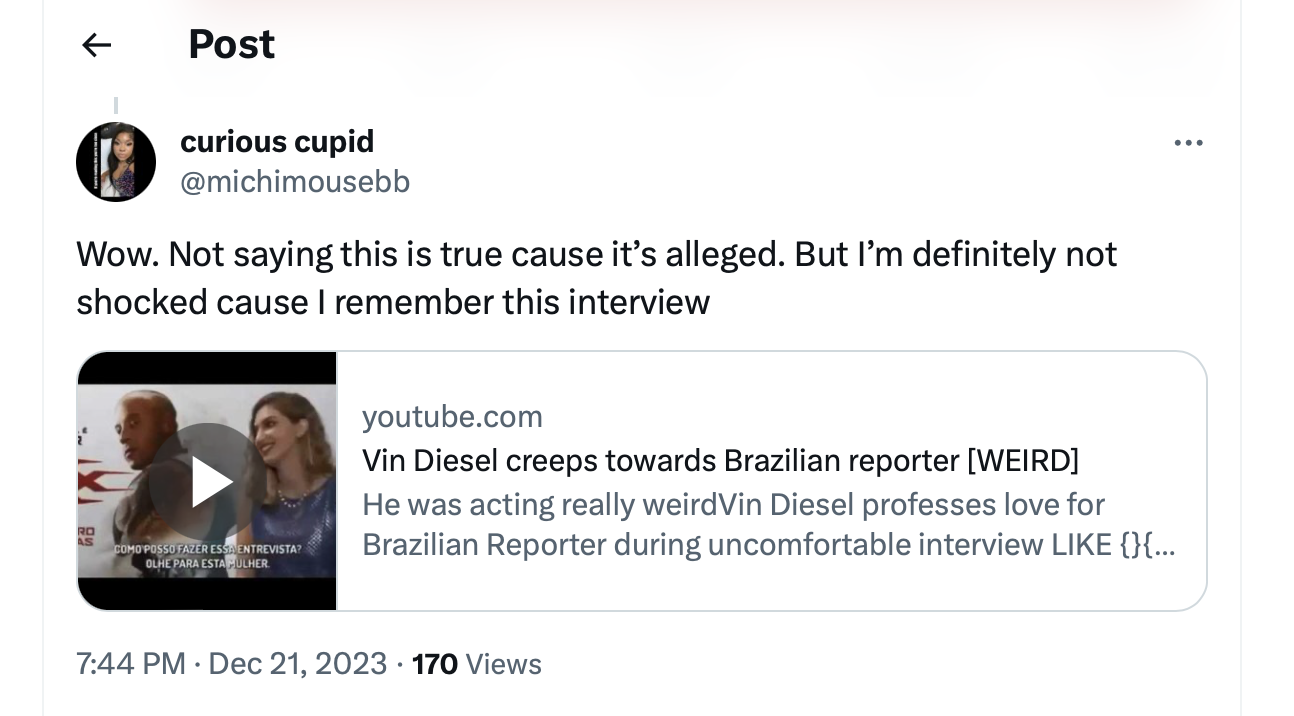Open the three-dot more options menu
1294x716 pixels.
click(x=1188, y=144)
